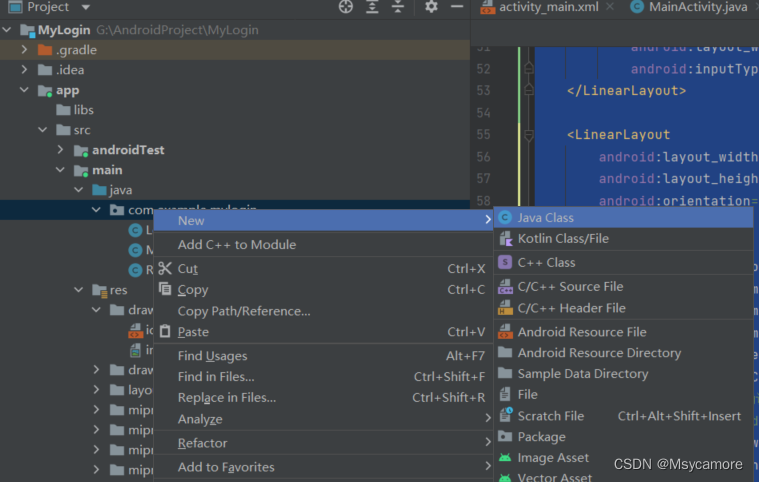Select the app module icon
This screenshot has height=482, width=759.
tap(45, 90)
